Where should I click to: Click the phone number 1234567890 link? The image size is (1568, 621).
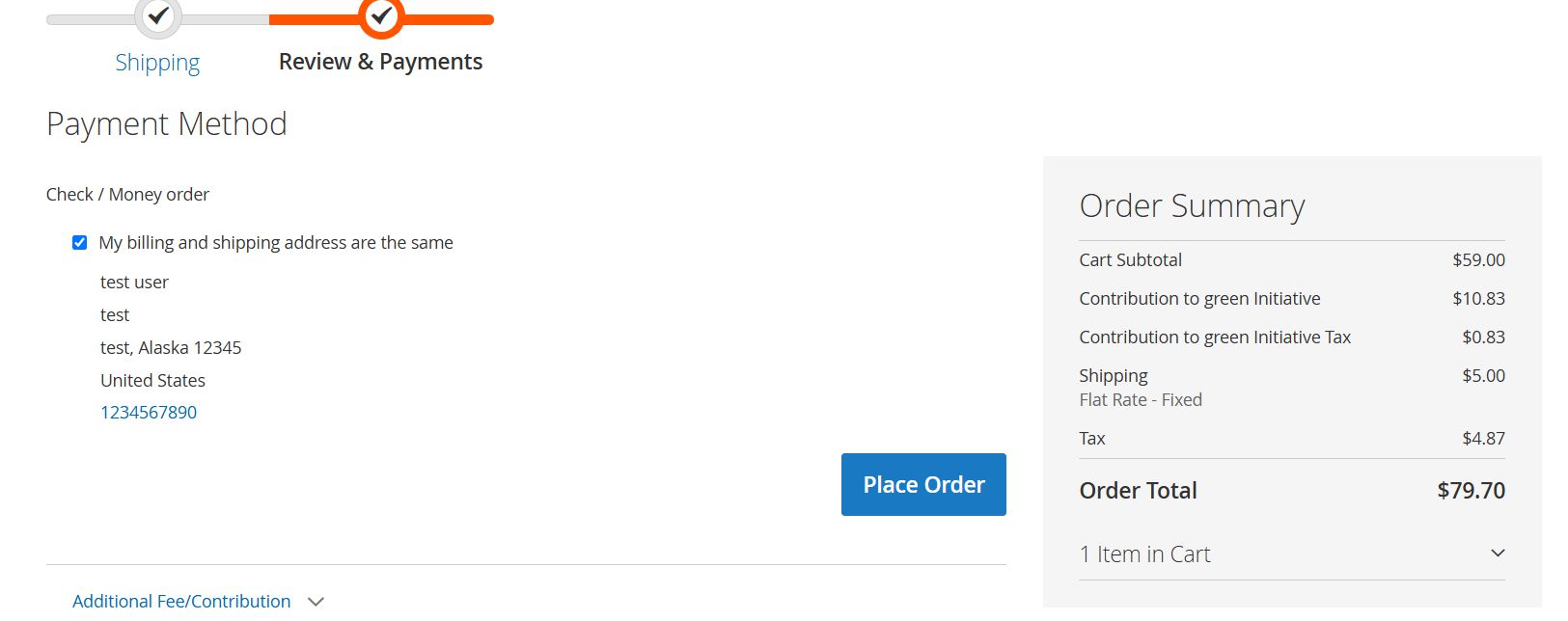[149, 413]
